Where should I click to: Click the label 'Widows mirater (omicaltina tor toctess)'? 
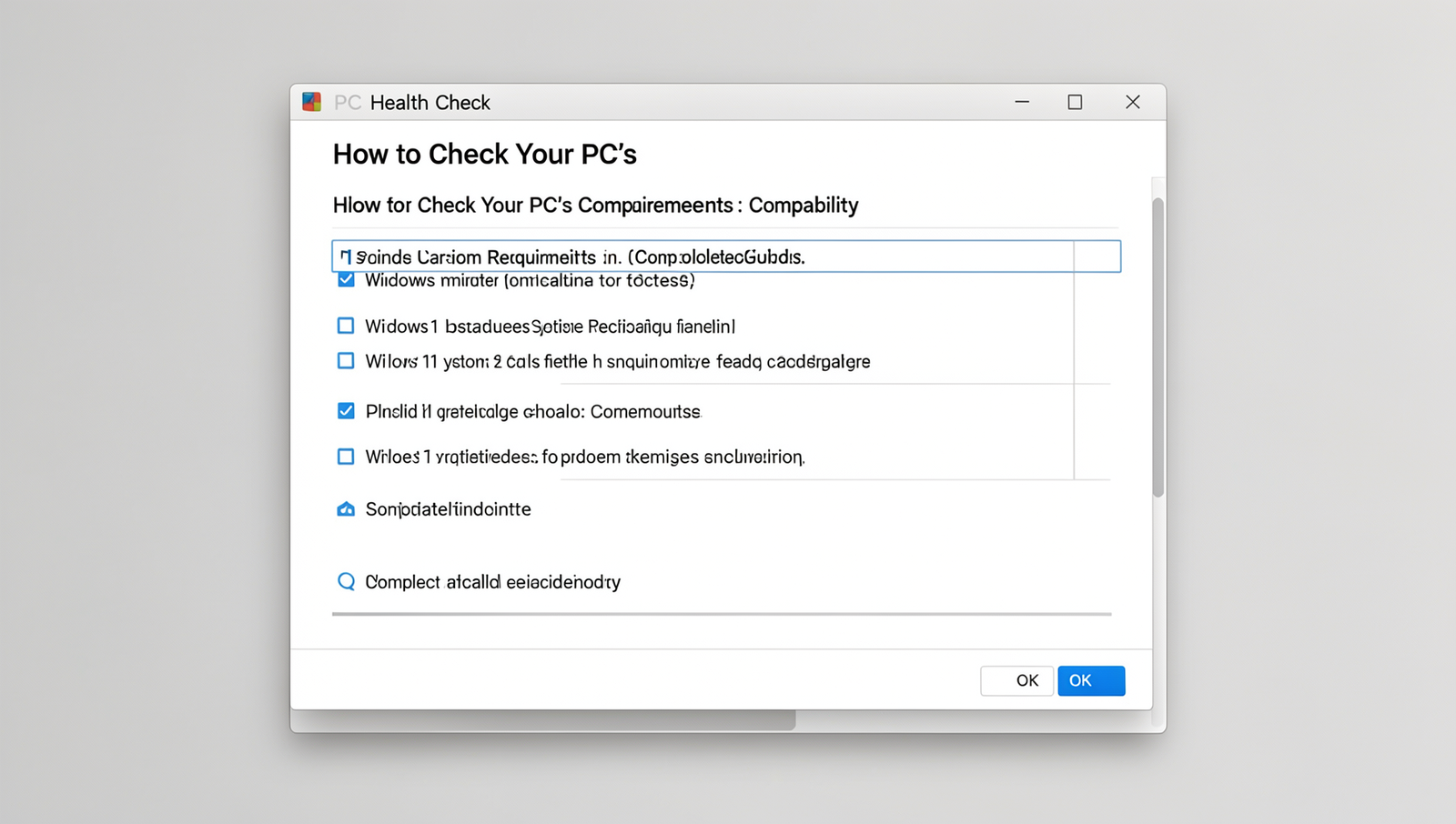tap(530, 281)
